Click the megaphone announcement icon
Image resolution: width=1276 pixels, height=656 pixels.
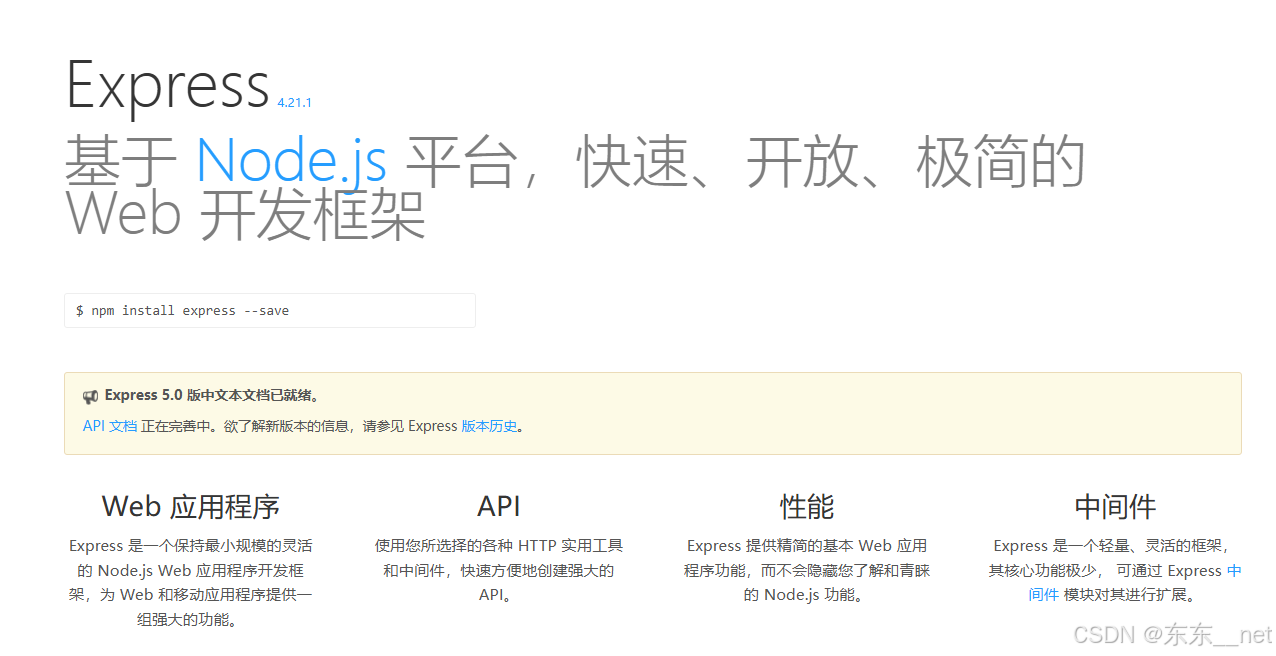pyautogui.click(x=91, y=396)
